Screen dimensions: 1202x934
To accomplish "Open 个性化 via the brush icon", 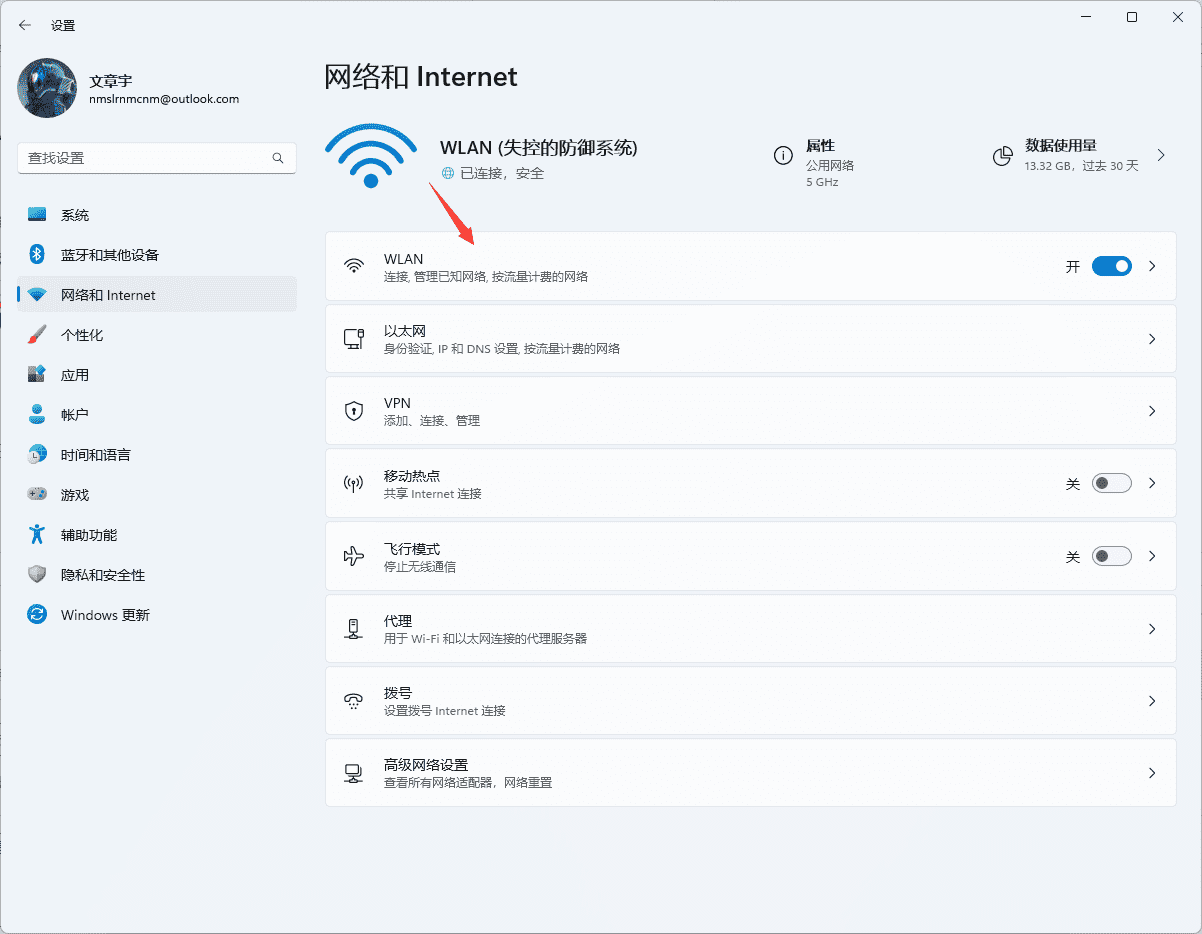I will click(x=36, y=334).
